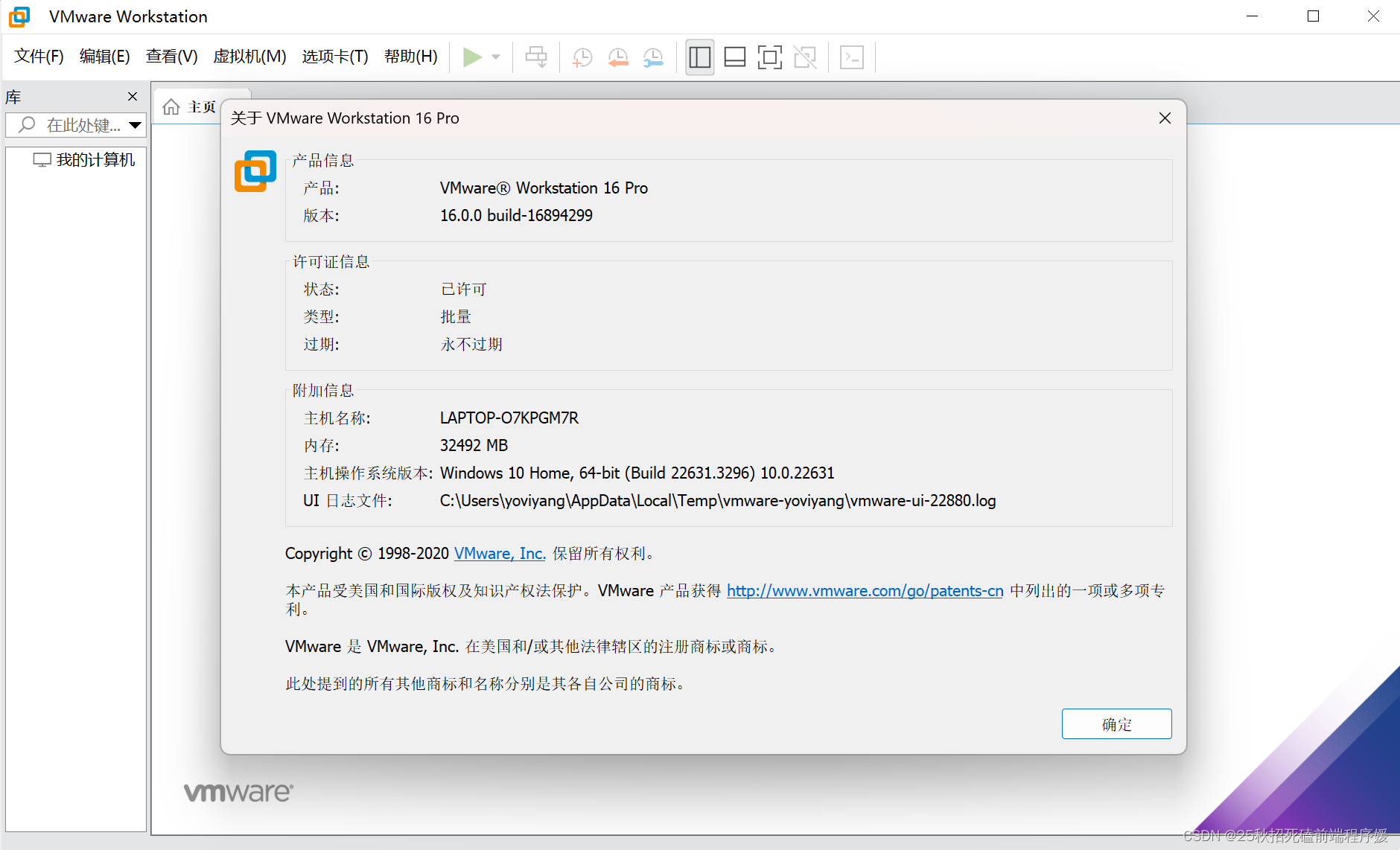Revert to snapshot using the clock-arrow icon
1400x850 pixels.
(x=618, y=57)
